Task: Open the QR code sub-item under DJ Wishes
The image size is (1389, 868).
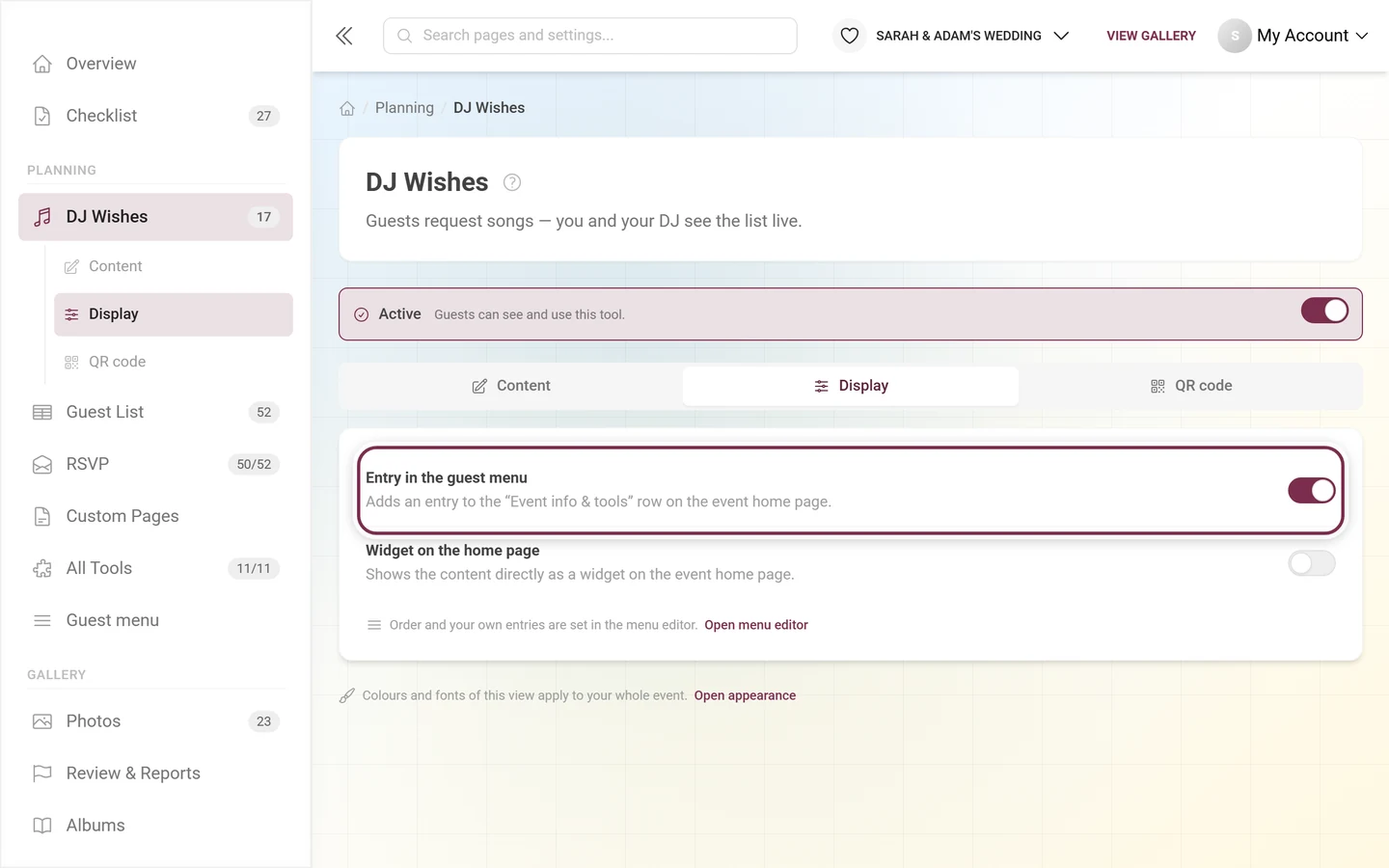Action: tap(174, 362)
